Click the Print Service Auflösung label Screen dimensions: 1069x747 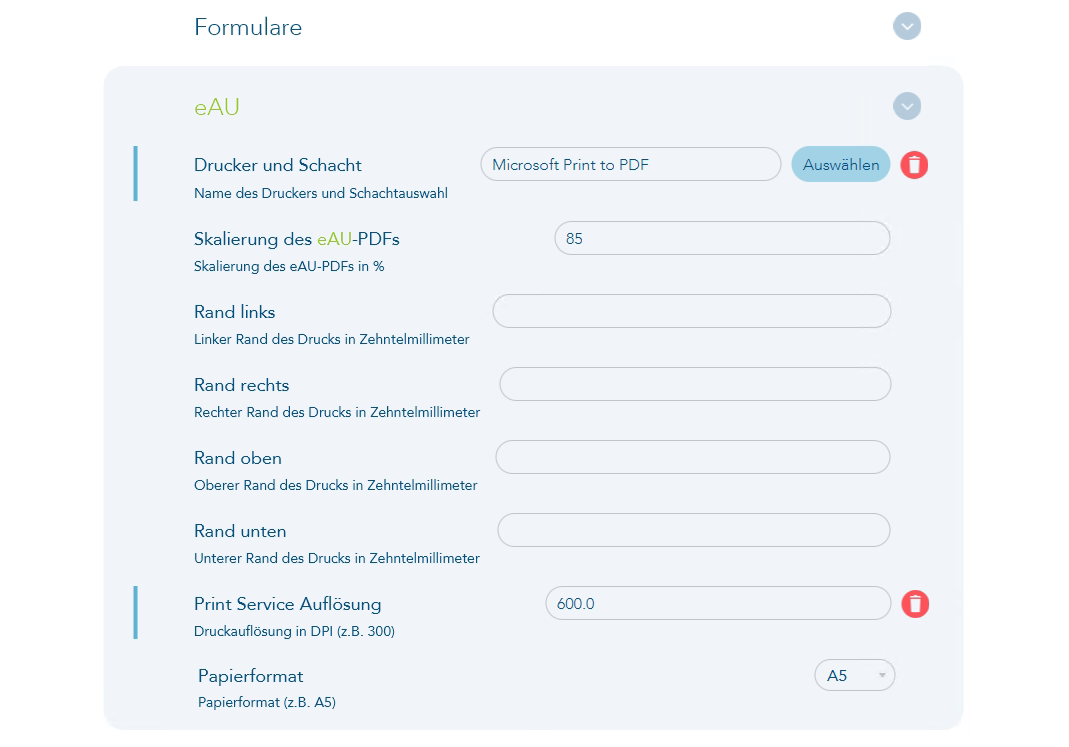(287, 604)
